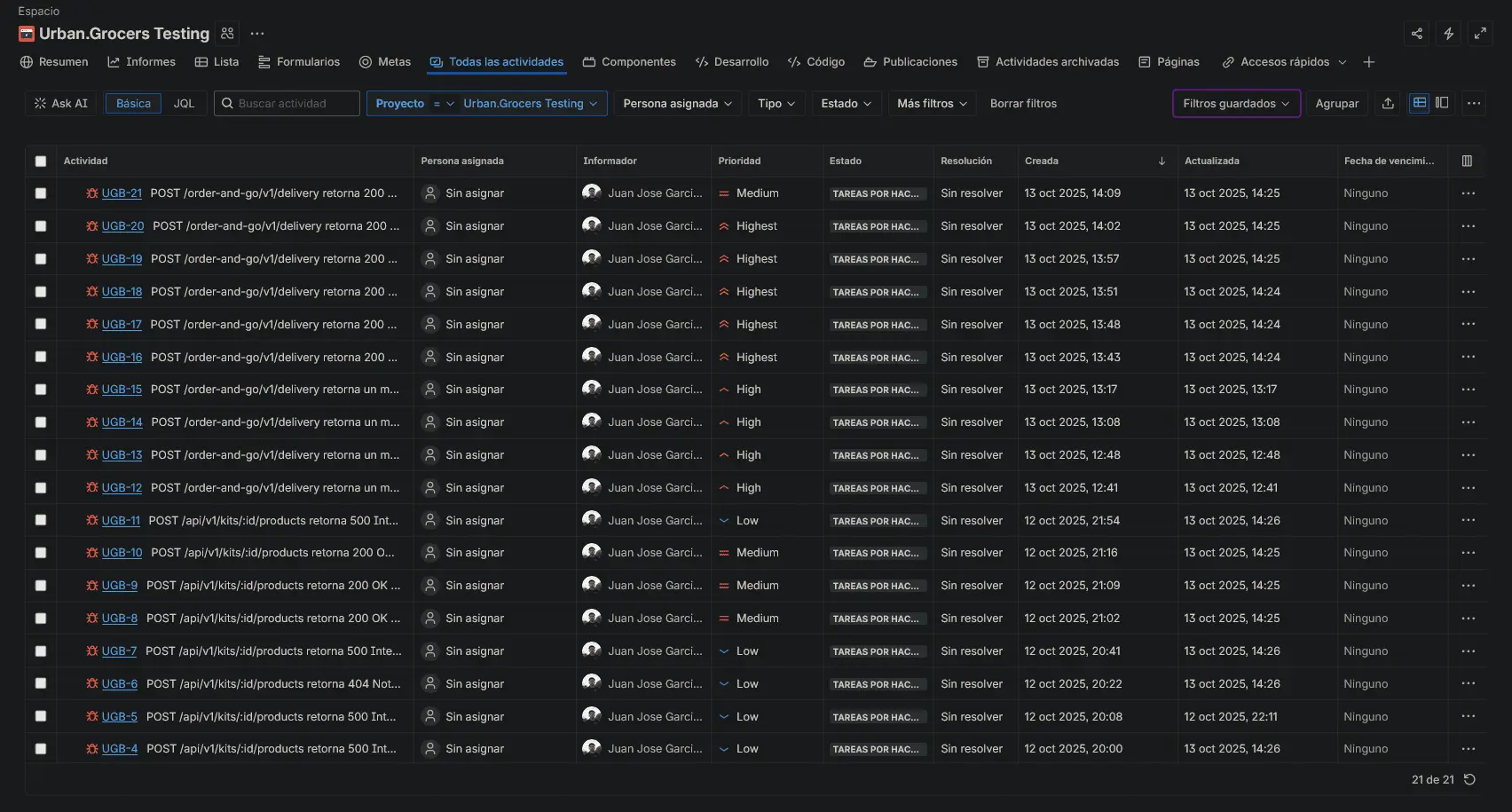The height and width of the screenshot is (812, 1512).
Task: Expand the Estado filter dropdown
Action: click(x=846, y=104)
